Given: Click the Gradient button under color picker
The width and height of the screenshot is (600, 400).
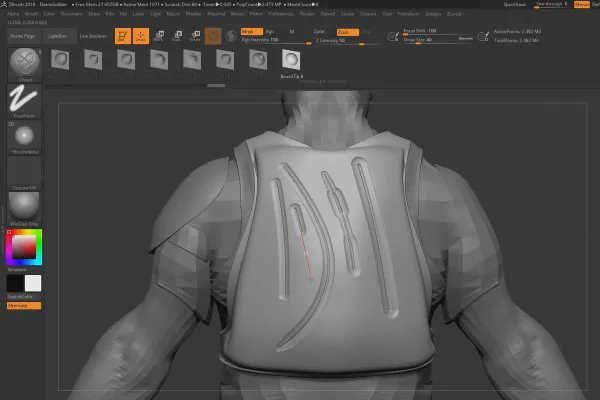Looking at the screenshot, I should click(x=17, y=270).
